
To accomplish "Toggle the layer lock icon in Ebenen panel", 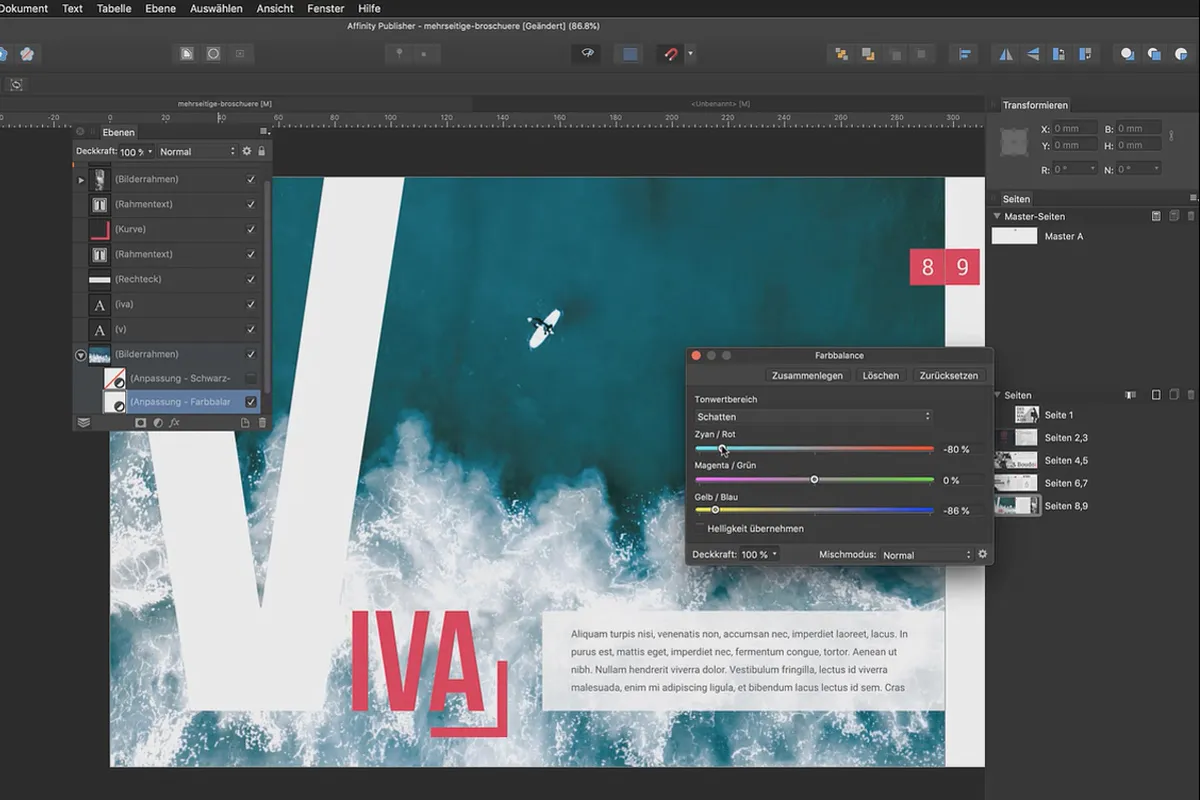I will [x=261, y=151].
